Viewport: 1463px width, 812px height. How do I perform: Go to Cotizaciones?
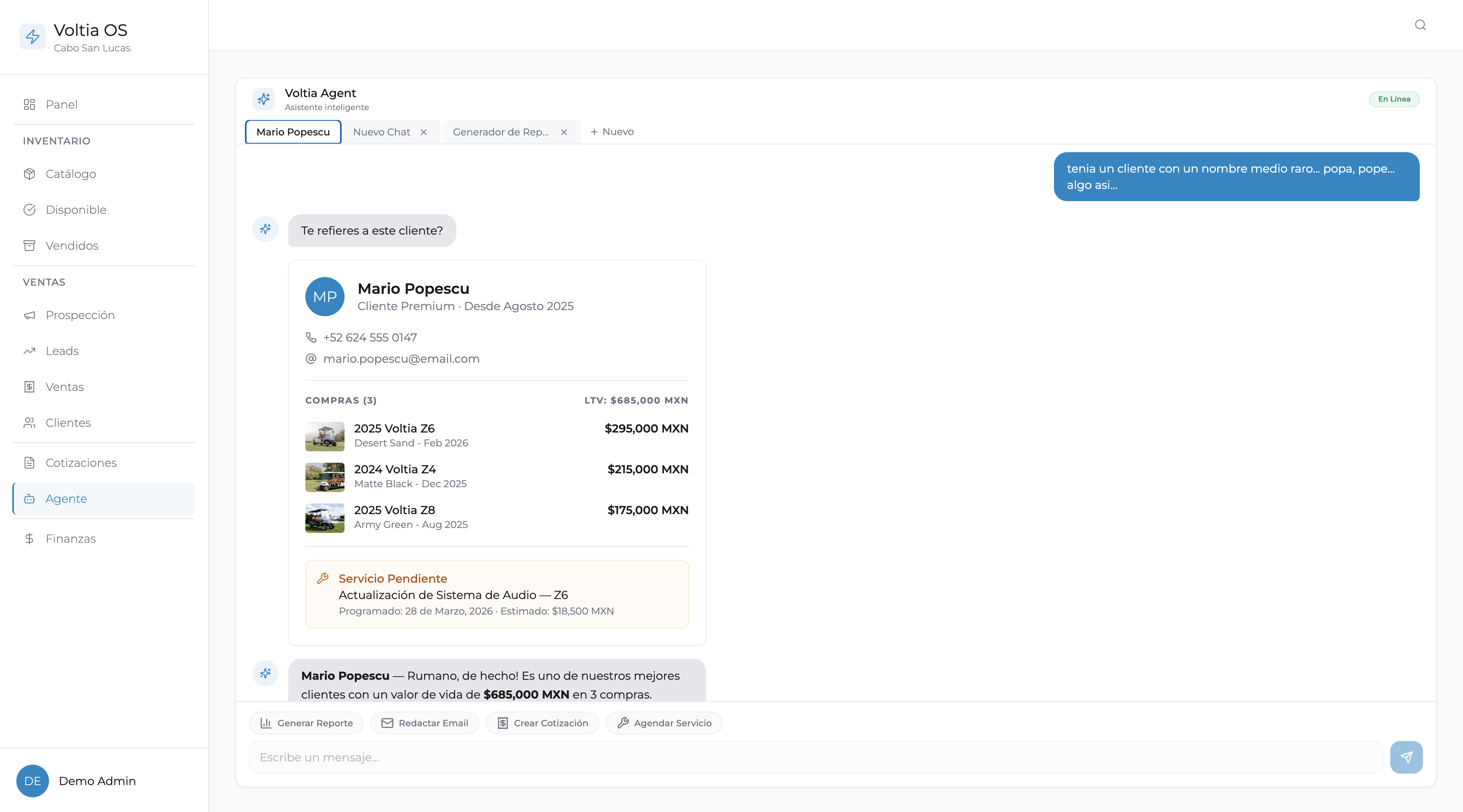[104, 463]
